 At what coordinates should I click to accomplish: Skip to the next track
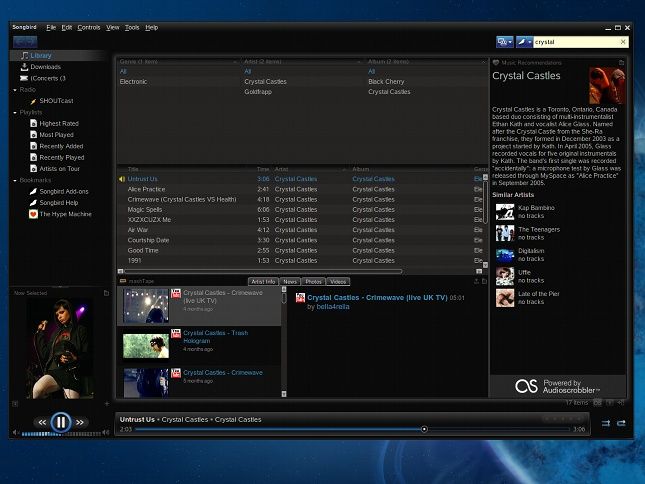80,422
